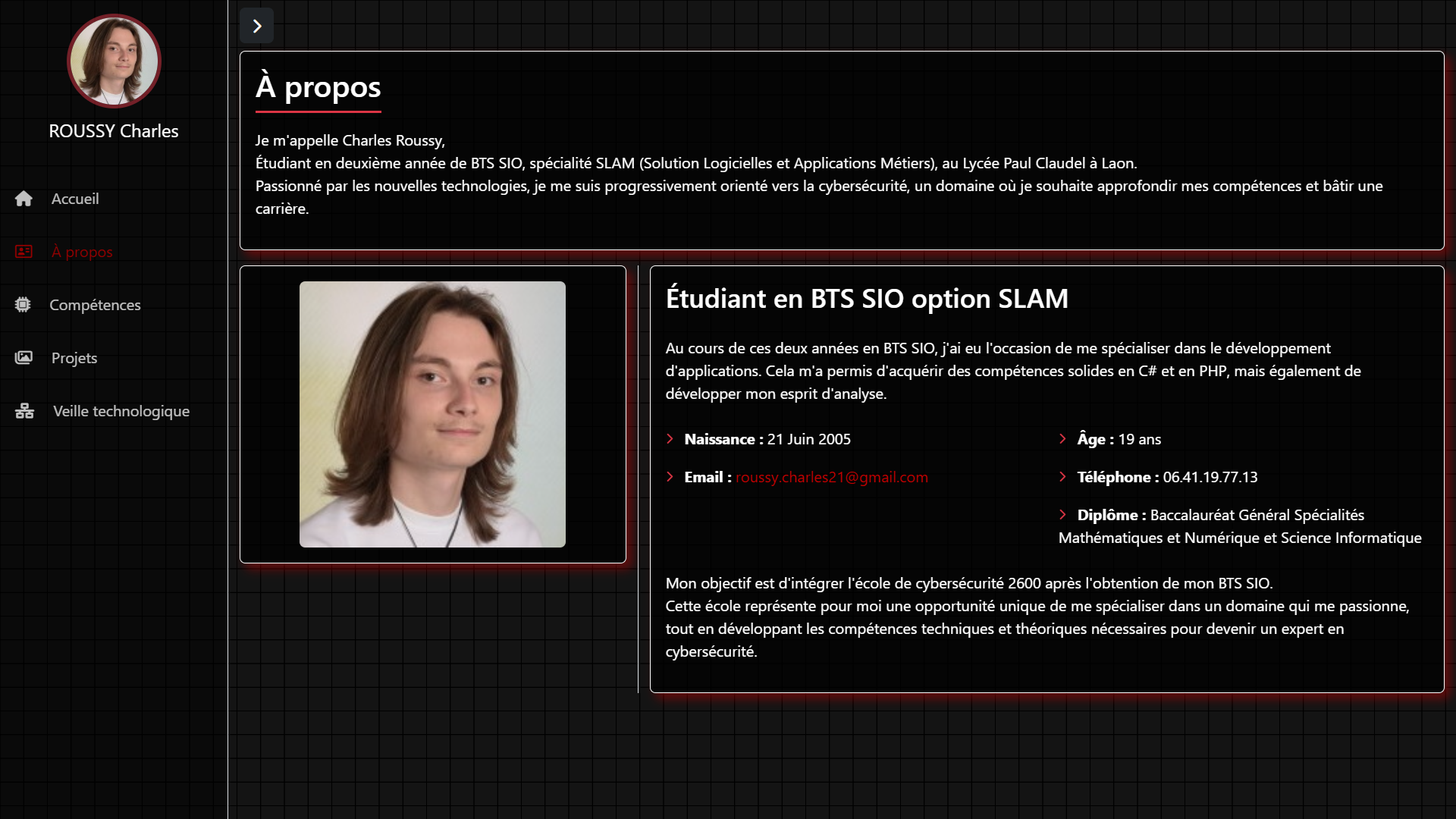The image size is (1456, 819).
Task: Click the roussy.charles21@gmail.com email link
Action: [x=831, y=477]
